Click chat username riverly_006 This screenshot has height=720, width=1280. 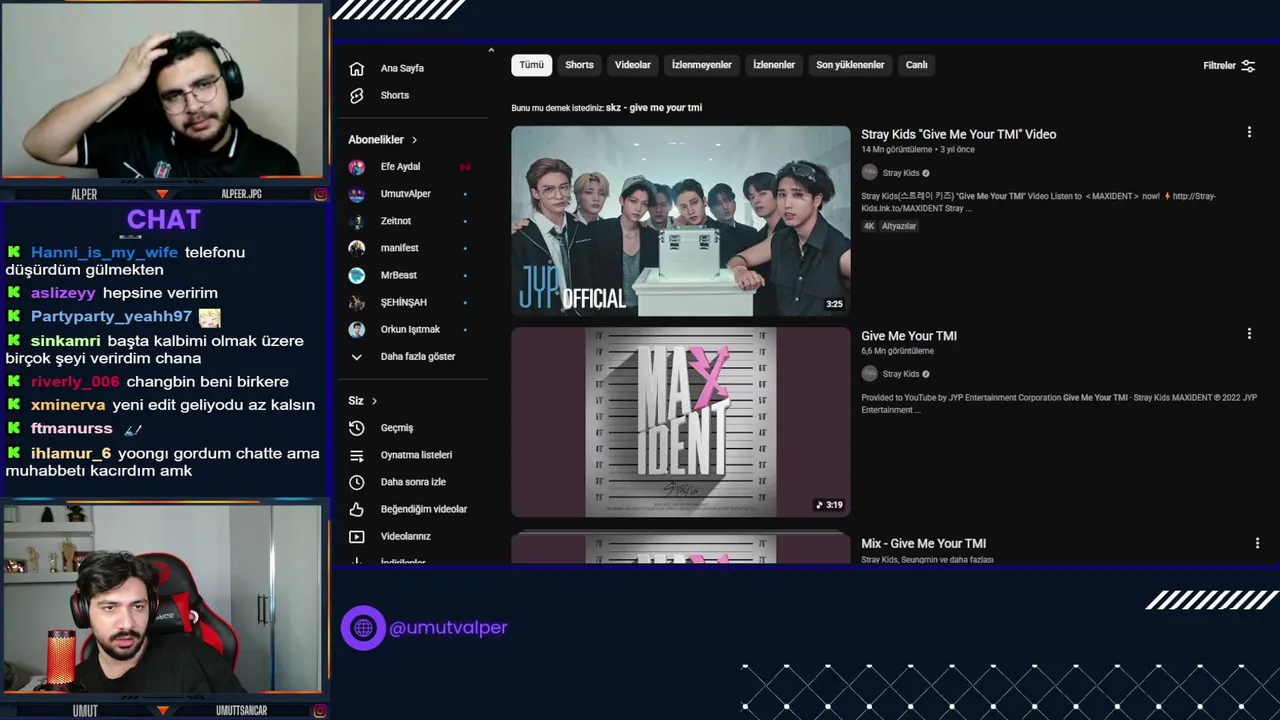point(75,382)
